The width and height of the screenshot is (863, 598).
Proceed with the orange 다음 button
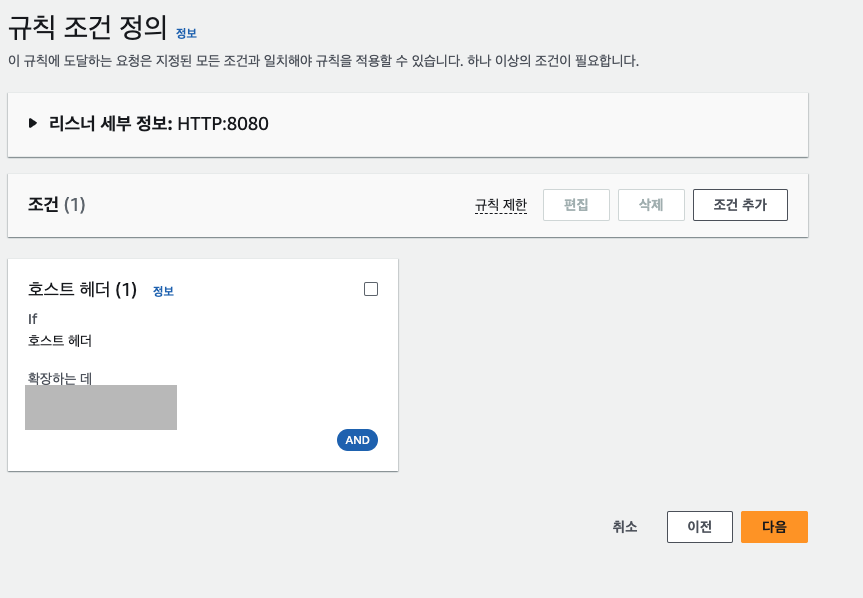point(774,526)
